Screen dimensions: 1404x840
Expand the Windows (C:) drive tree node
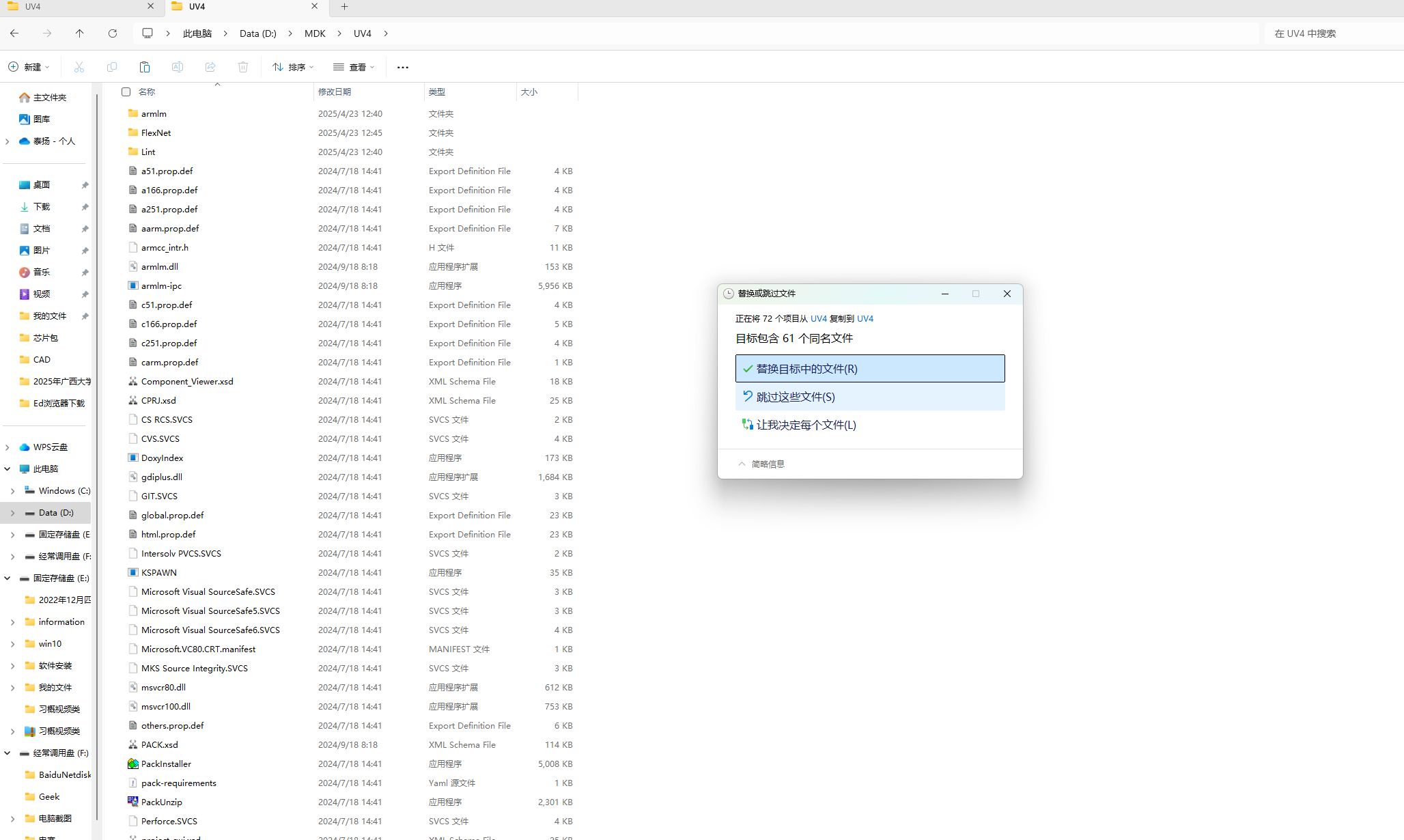pyautogui.click(x=13, y=491)
